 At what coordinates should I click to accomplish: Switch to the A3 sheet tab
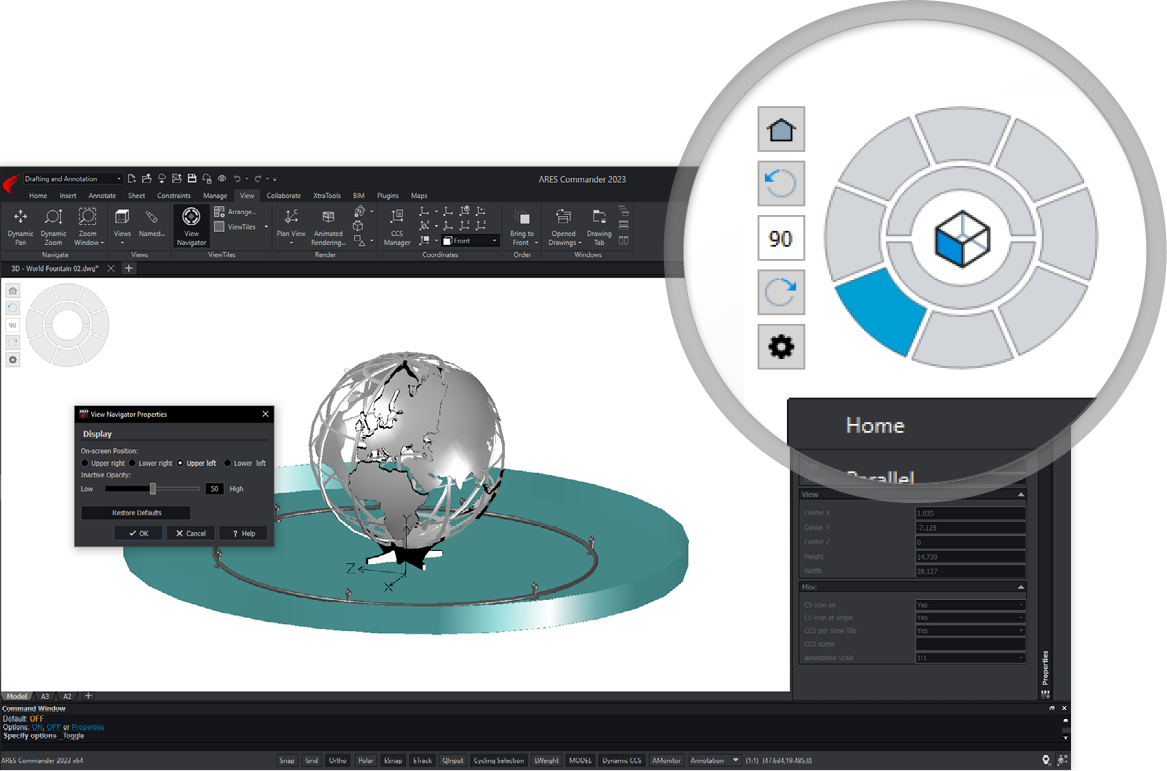coord(45,697)
